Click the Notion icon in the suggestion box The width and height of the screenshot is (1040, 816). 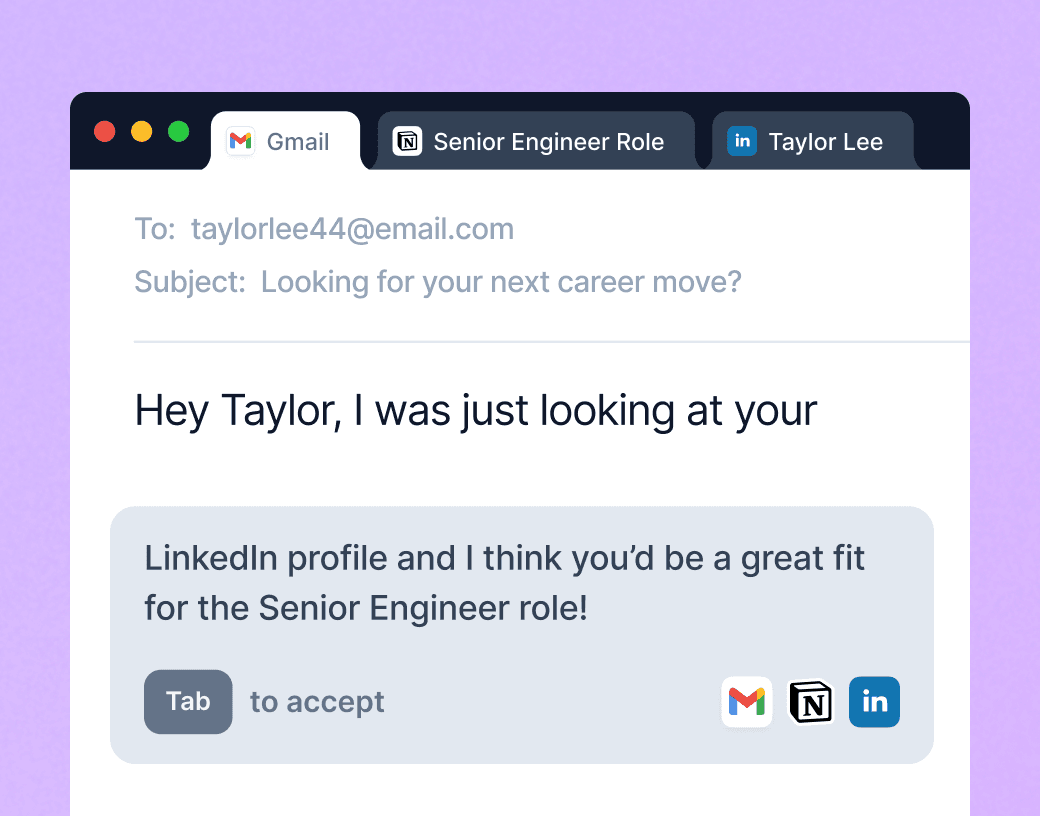(x=811, y=702)
